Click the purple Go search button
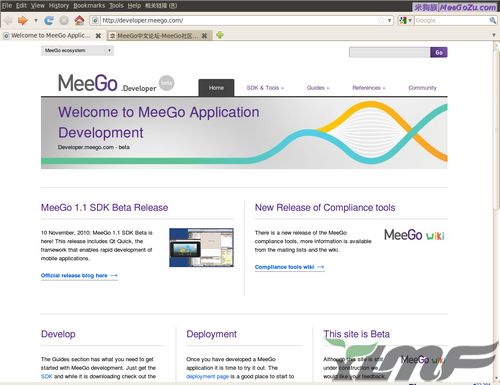 click(x=439, y=52)
